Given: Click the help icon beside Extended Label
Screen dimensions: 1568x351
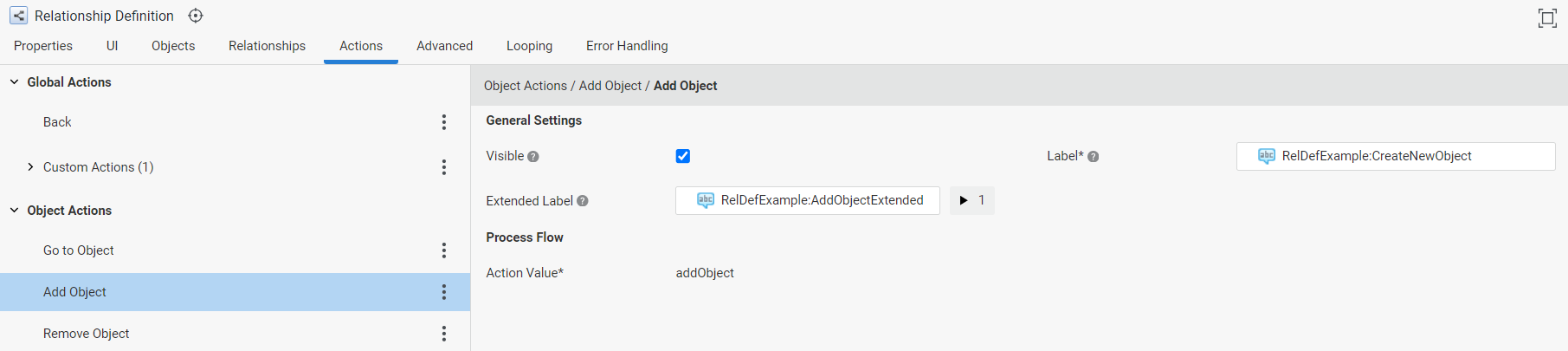Looking at the screenshot, I should click(x=583, y=201).
